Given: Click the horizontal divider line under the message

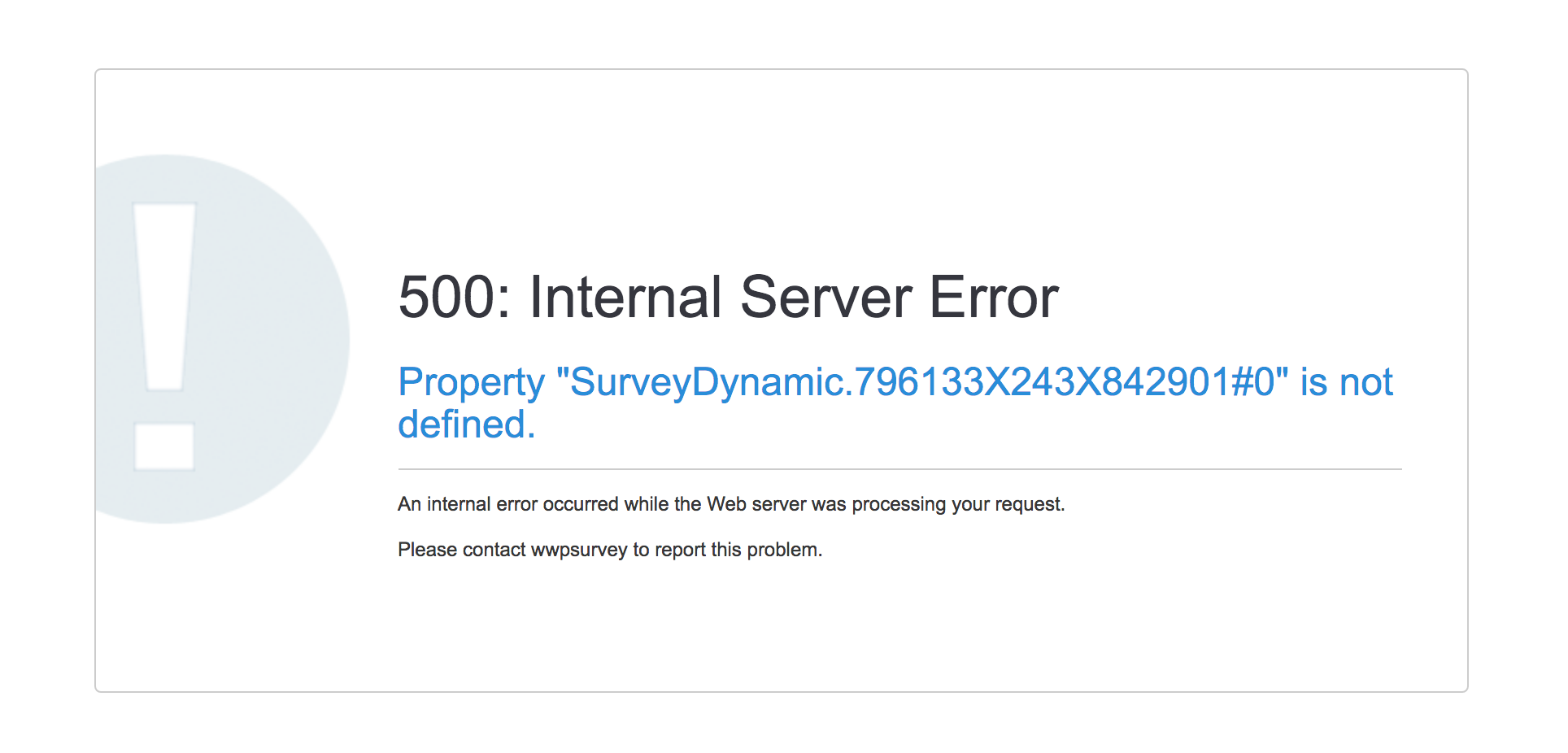Looking at the screenshot, I should tap(899, 469).
